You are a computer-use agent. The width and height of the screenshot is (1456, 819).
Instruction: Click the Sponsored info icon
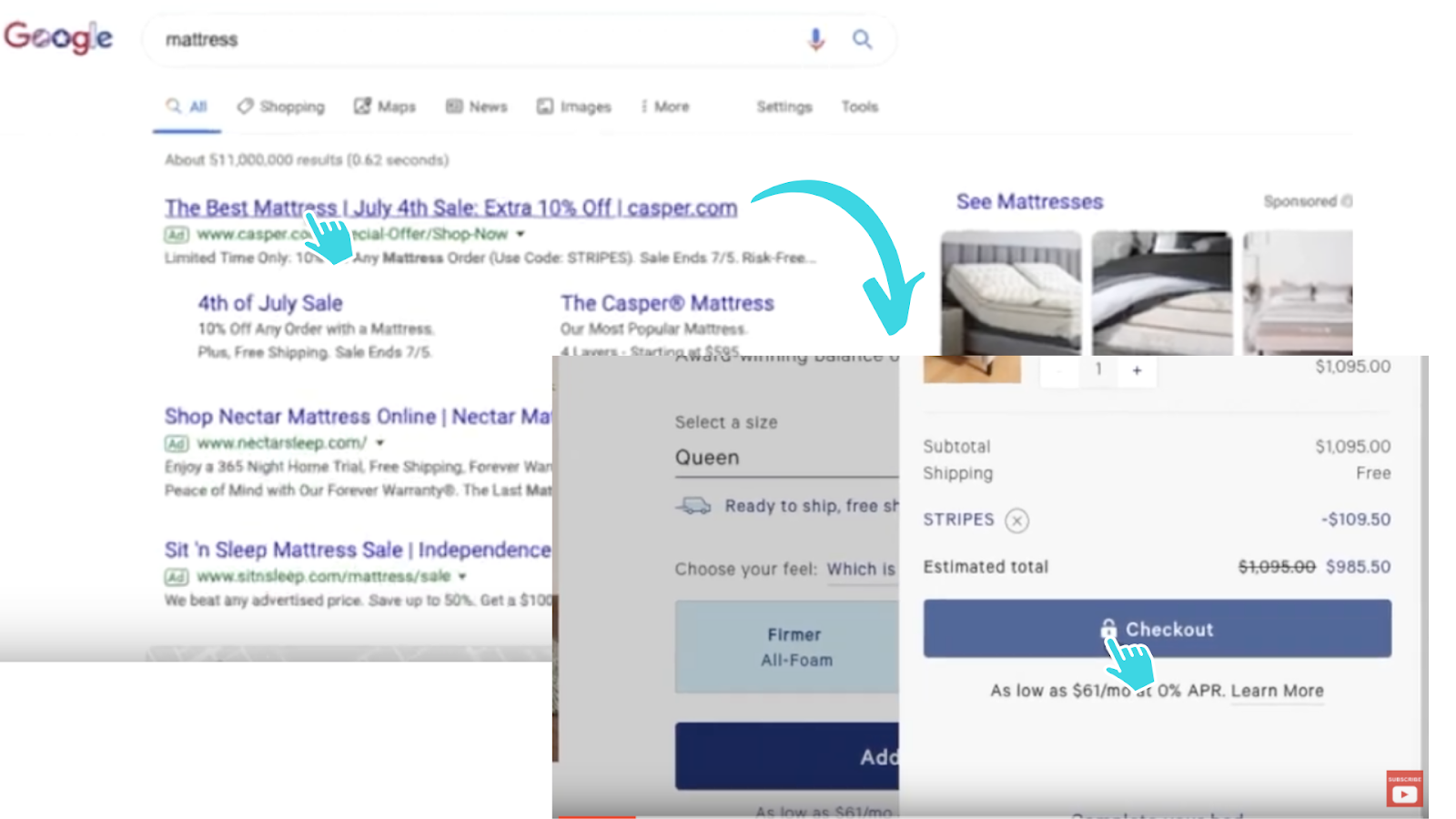click(1347, 201)
